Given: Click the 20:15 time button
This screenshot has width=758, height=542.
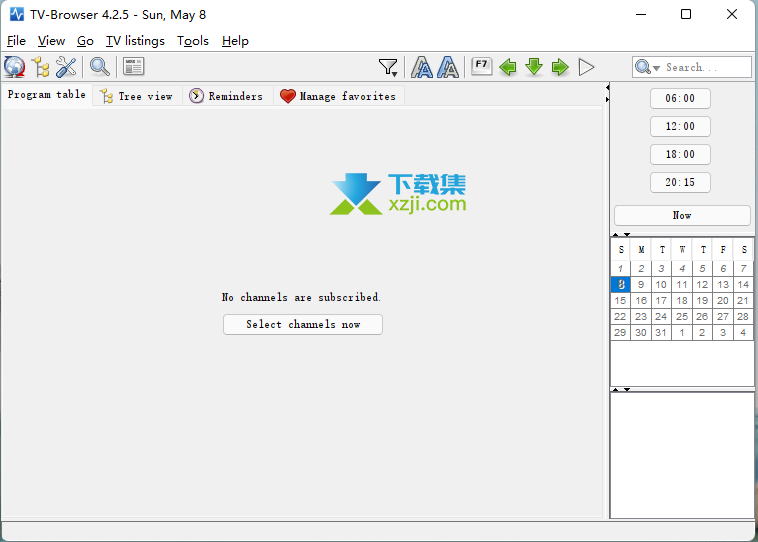Looking at the screenshot, I should point(680,183).
